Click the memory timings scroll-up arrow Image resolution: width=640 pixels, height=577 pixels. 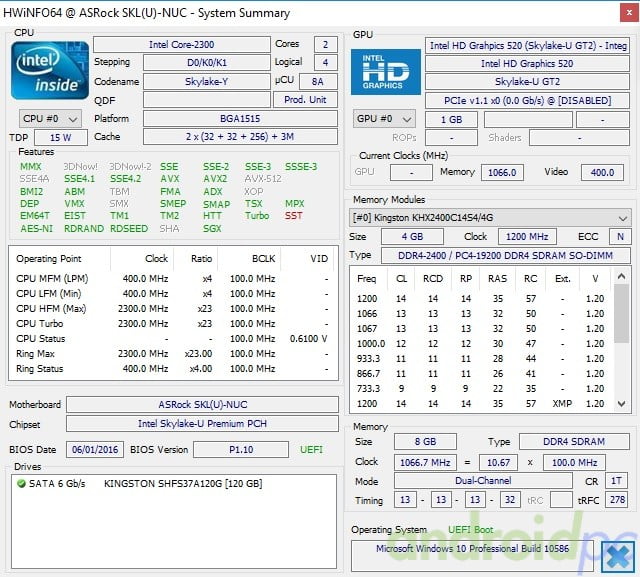coord(621,276)
